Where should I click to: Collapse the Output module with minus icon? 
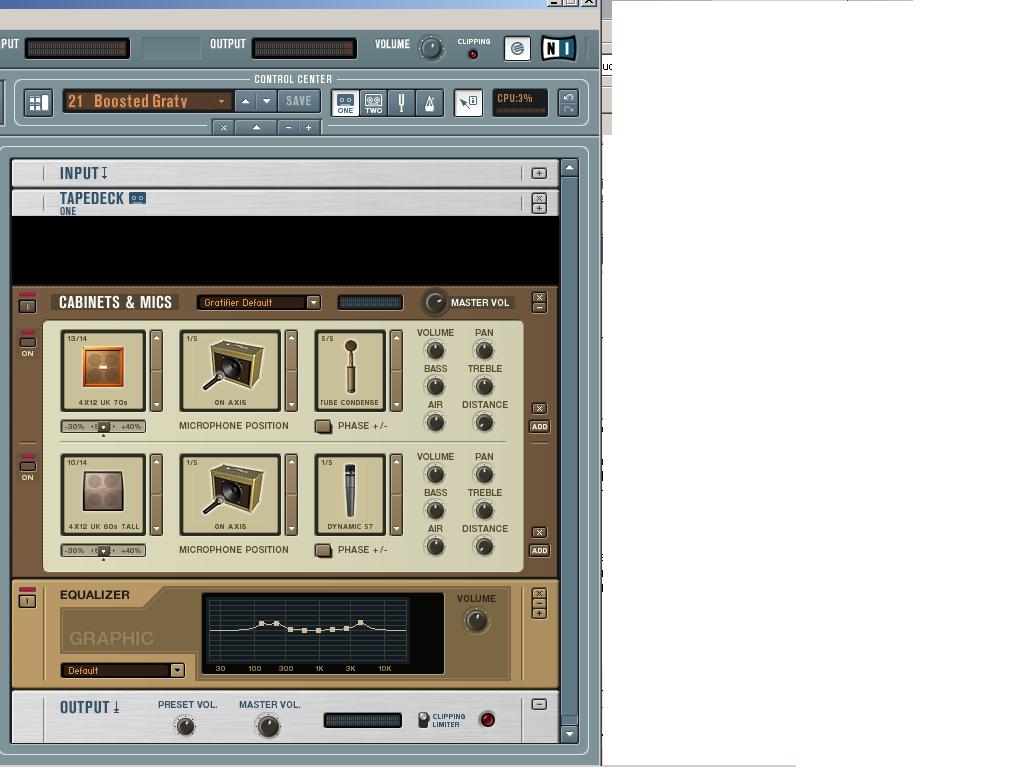pos(539,704)
